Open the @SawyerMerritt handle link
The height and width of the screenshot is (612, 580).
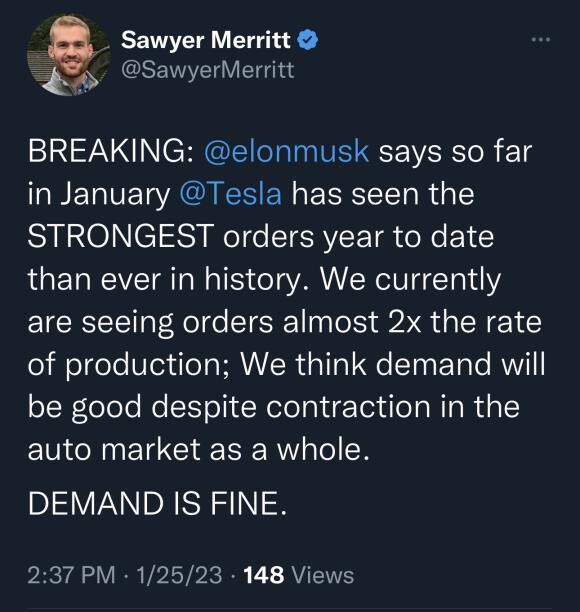coord(208,70)
